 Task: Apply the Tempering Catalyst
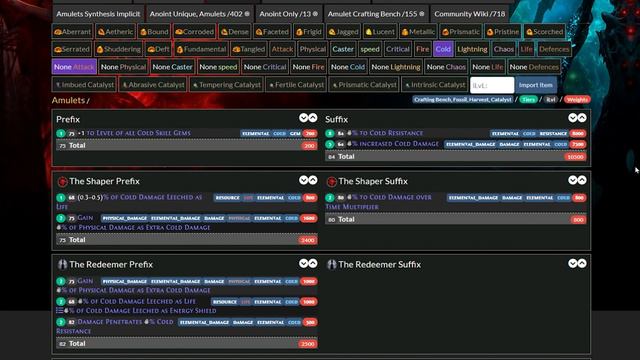point(226,85)
